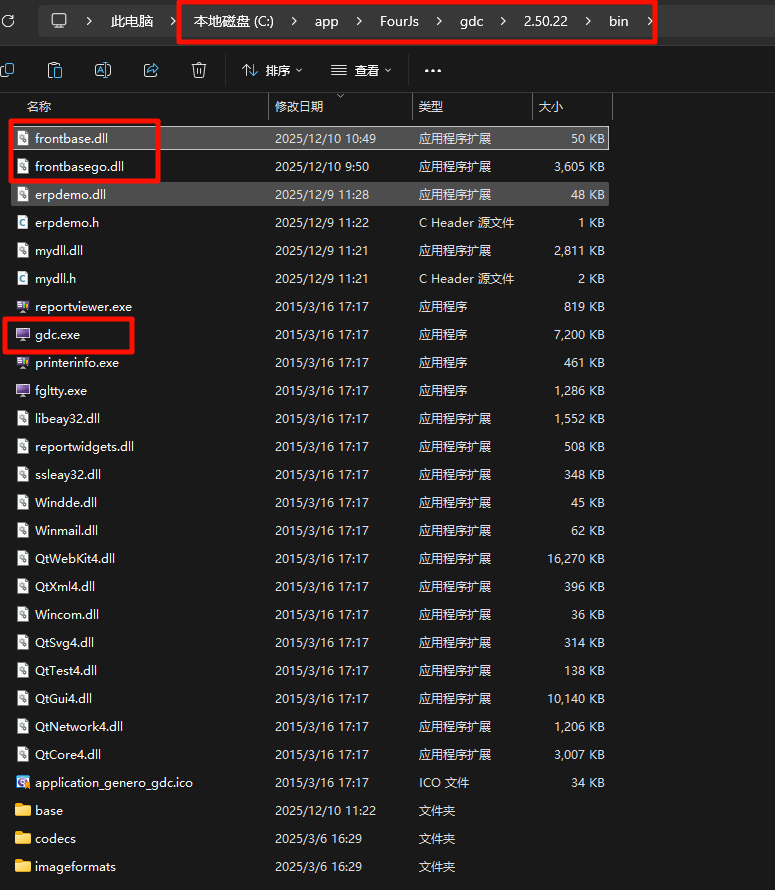Go to app breadcrumb folder
Image resolution: width=775 pixels, height=890 pixels.
pos(326,21)
